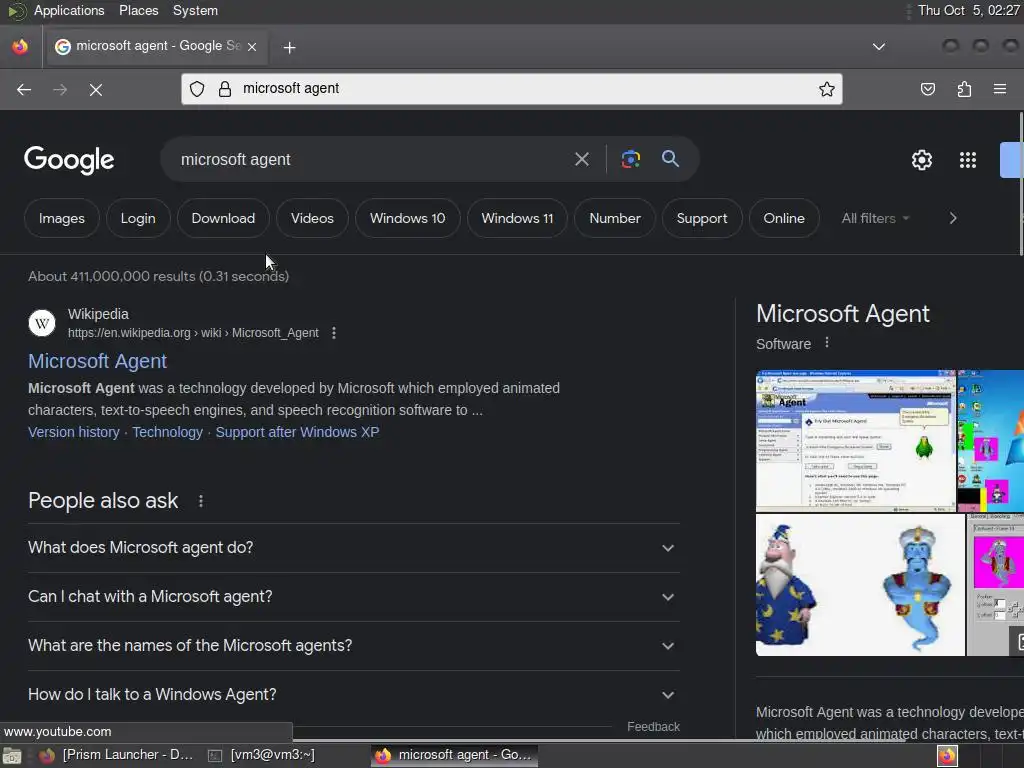Expand Can I chat with a Microsoft agent
The width and height of the screenshot is (1024, 768).
[x=353, y=597]
